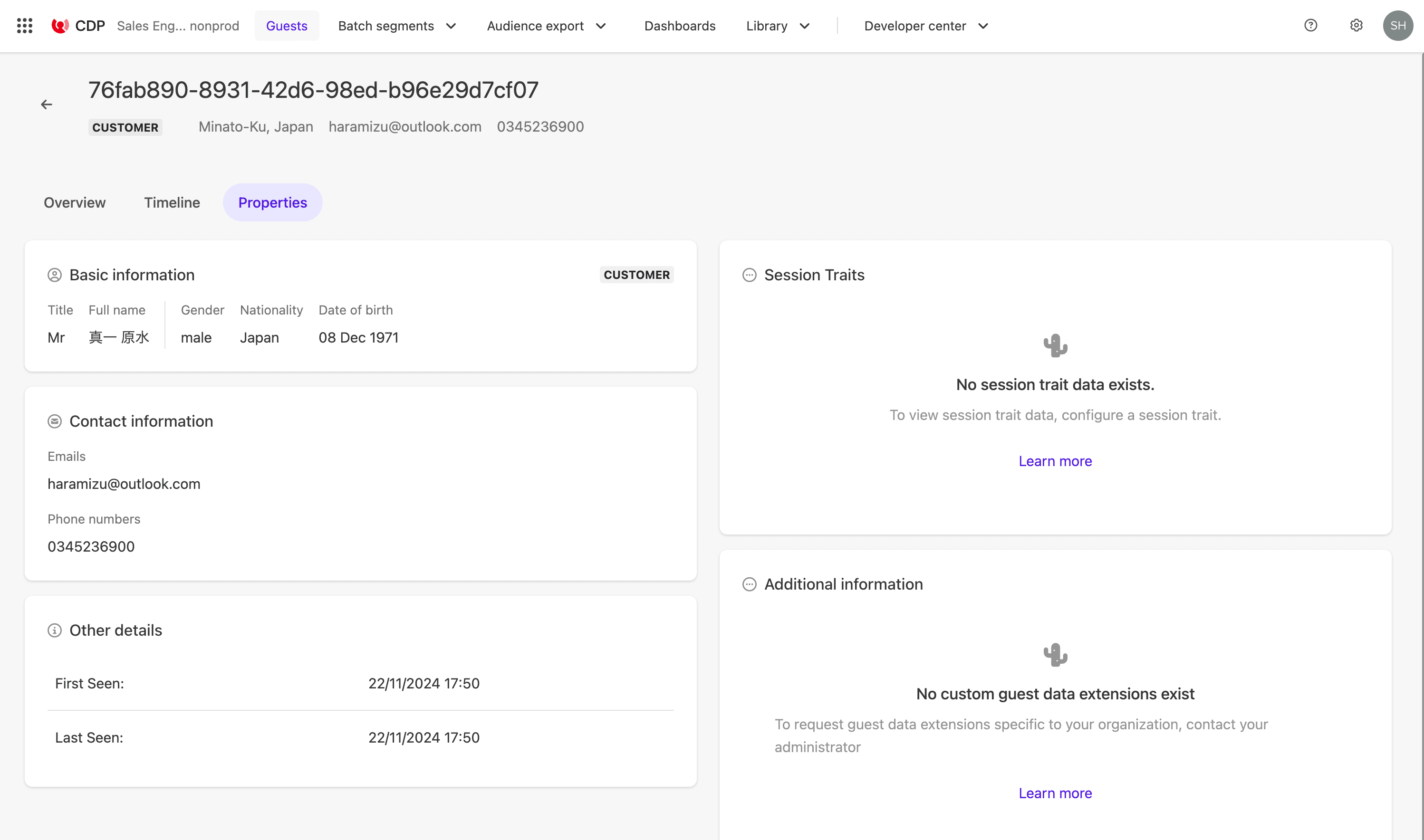Click the Contact information envelope icon
This screenshot has width=1424, height=840.
coord(54,421)
